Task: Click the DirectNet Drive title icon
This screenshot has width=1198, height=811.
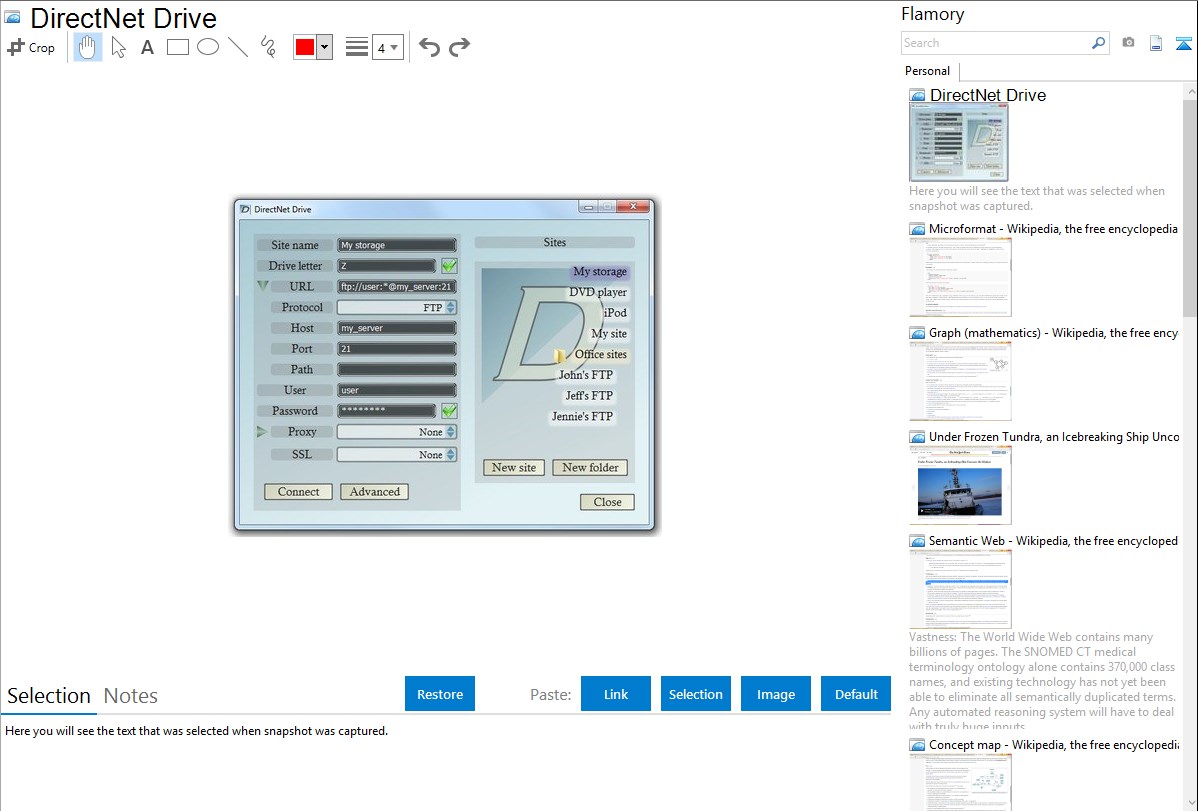Action: (x=13, y=17)
